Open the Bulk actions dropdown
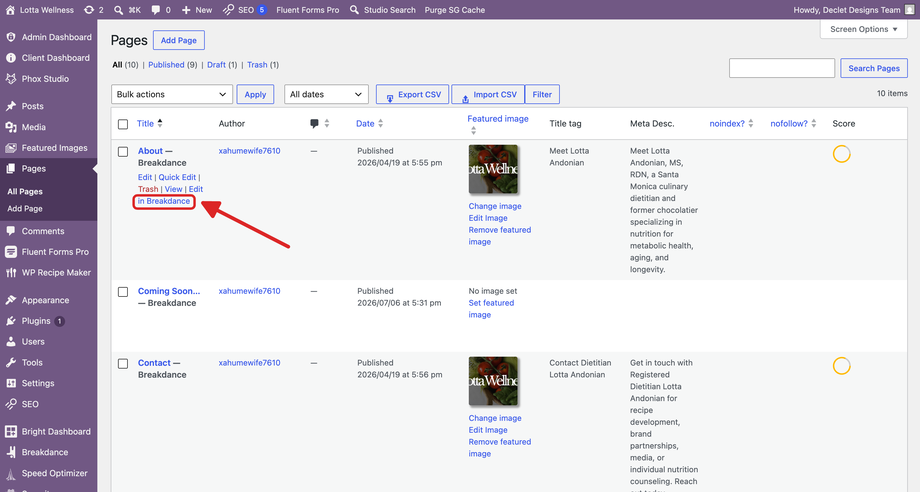This screenshot has width=920, height=492. (172, 94)
